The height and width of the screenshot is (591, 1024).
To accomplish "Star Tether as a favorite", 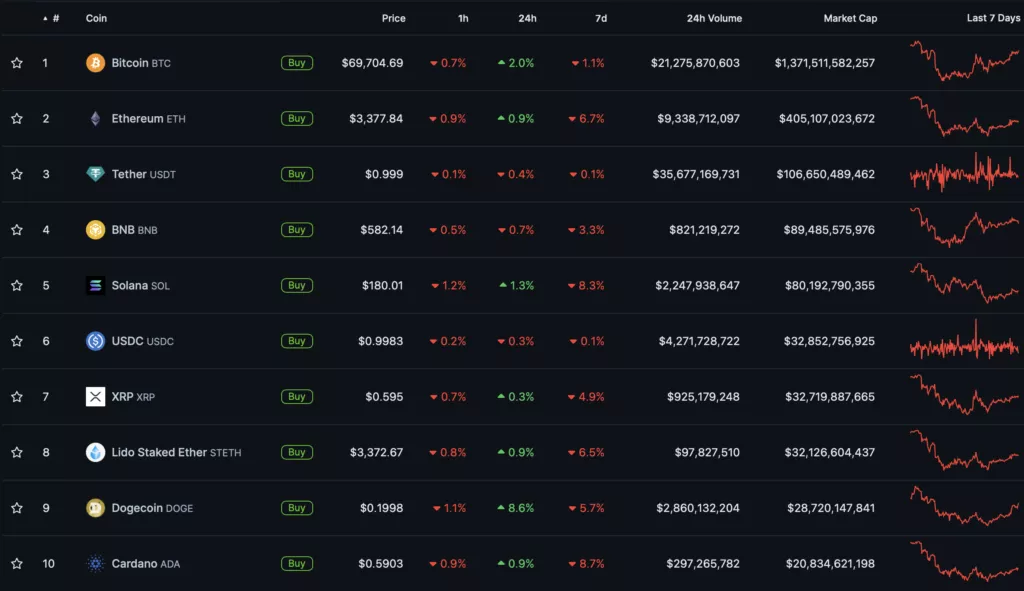I will point(17,174).
